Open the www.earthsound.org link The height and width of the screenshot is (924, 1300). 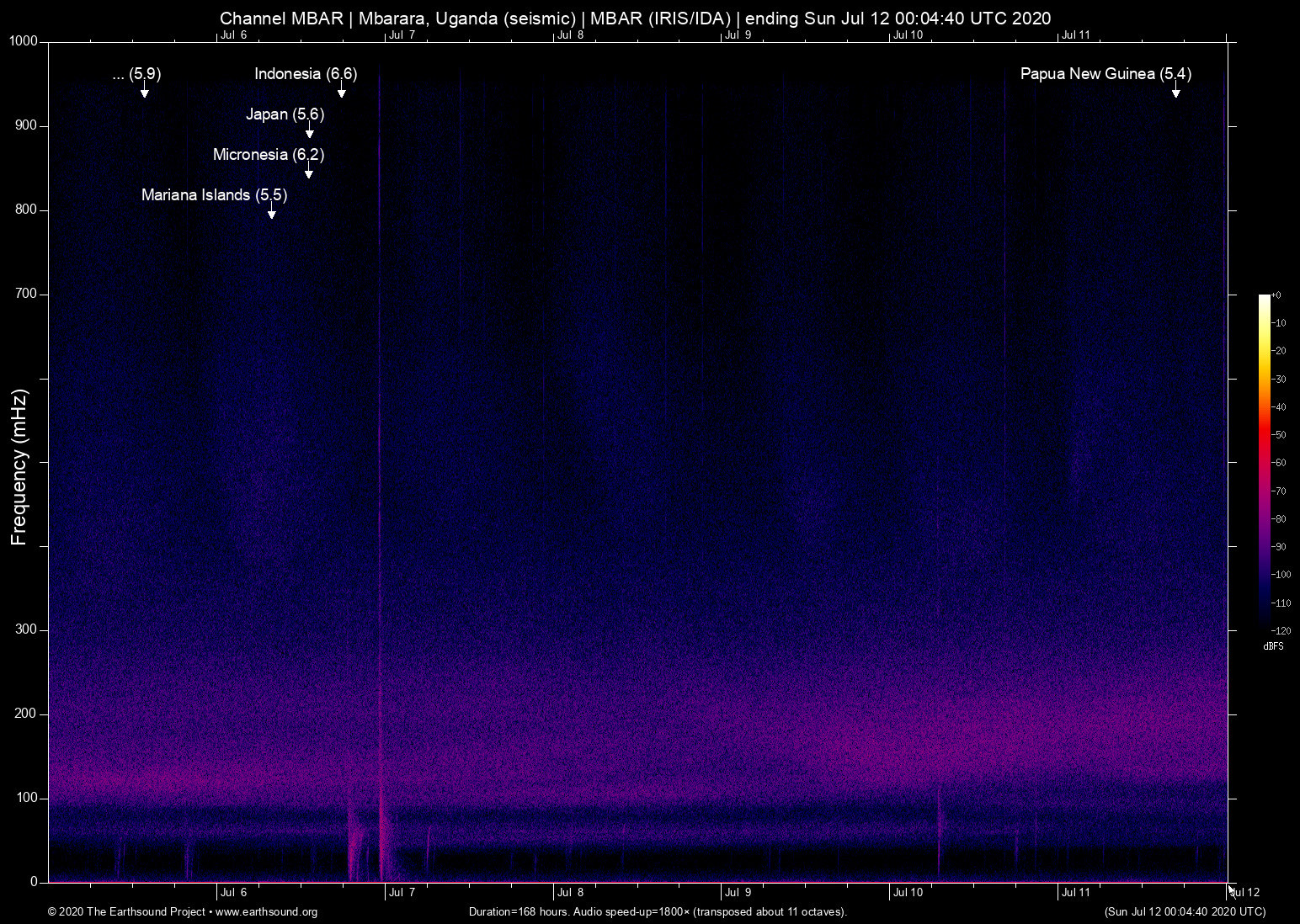point(266,912)
